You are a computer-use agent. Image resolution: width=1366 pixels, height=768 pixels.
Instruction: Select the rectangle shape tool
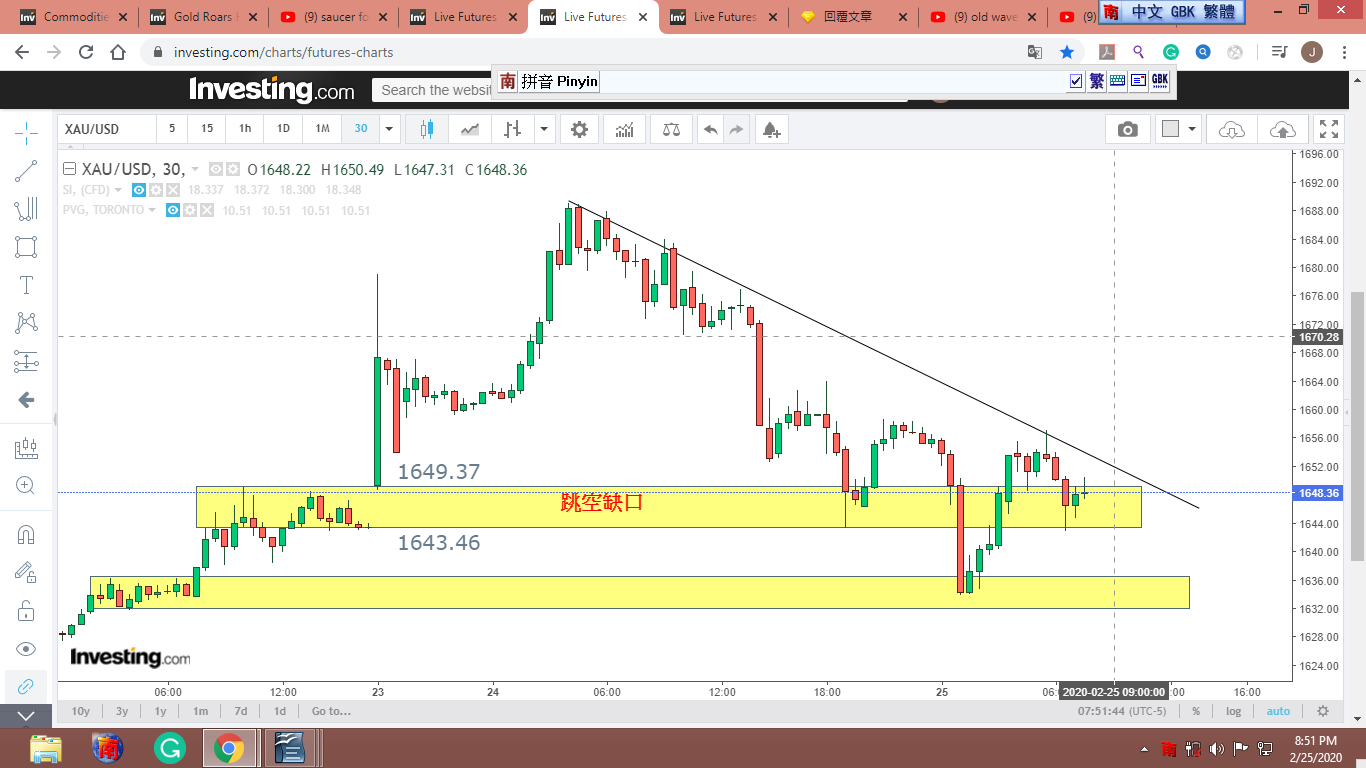[x=26, y=247]
